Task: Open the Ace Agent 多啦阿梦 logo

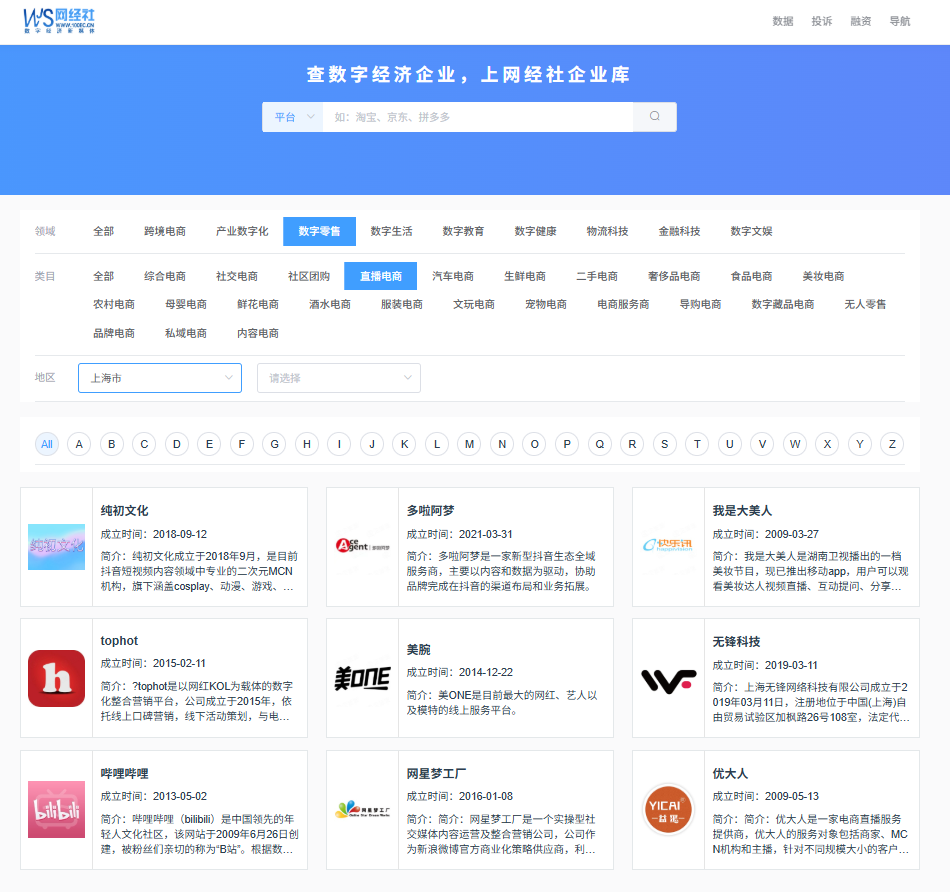Action: pos(362,546)
